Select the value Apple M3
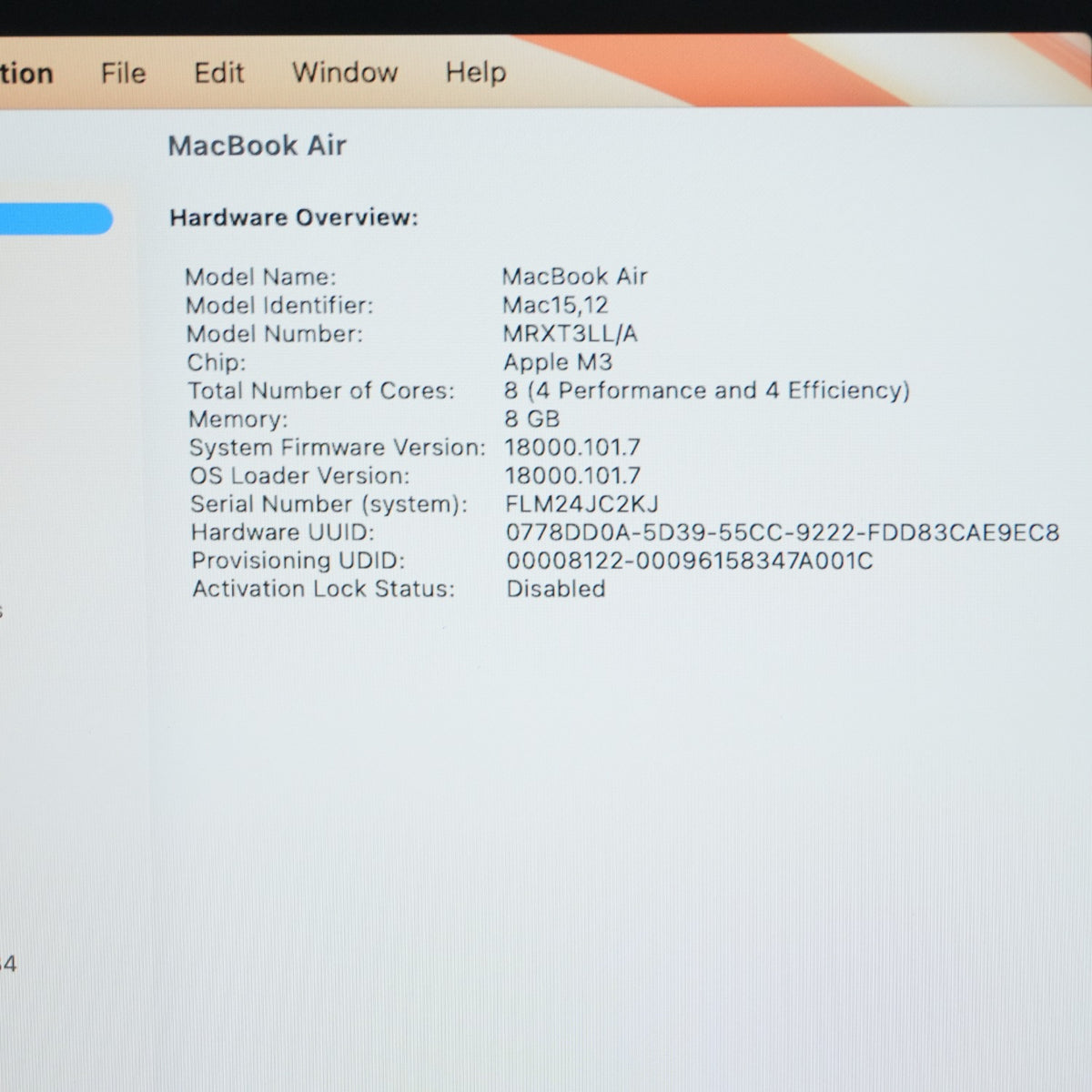The image size is (1092, 1092). pyautogui.click(x=558, y=362)
